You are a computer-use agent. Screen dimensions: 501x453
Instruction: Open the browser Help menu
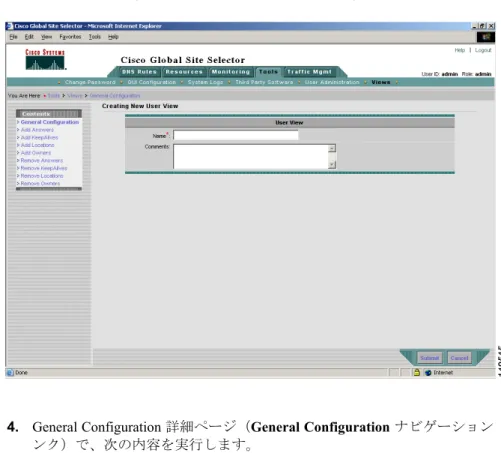click(x=113, y=37)
